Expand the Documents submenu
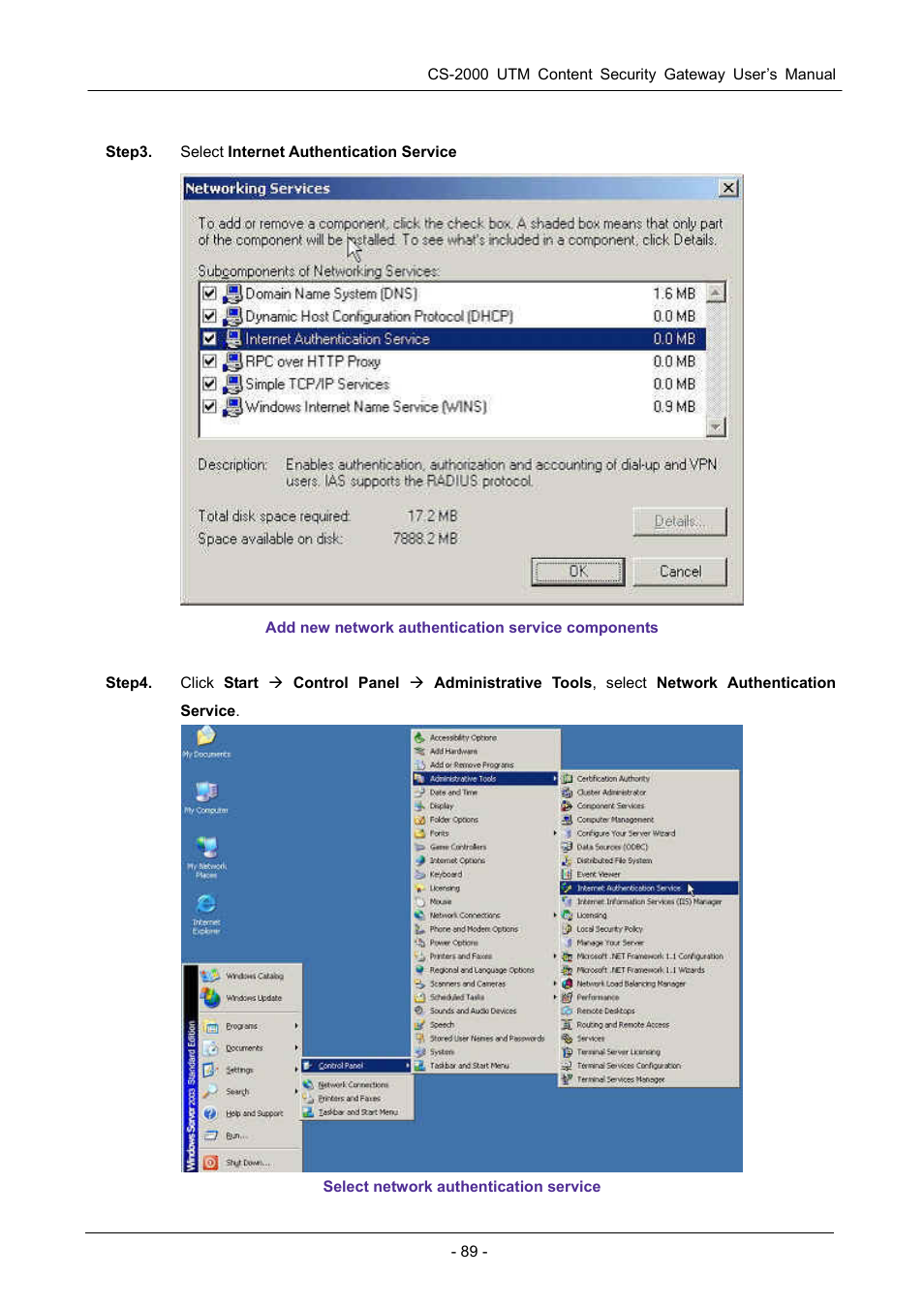The image size is (924, 1308). 251,1047
